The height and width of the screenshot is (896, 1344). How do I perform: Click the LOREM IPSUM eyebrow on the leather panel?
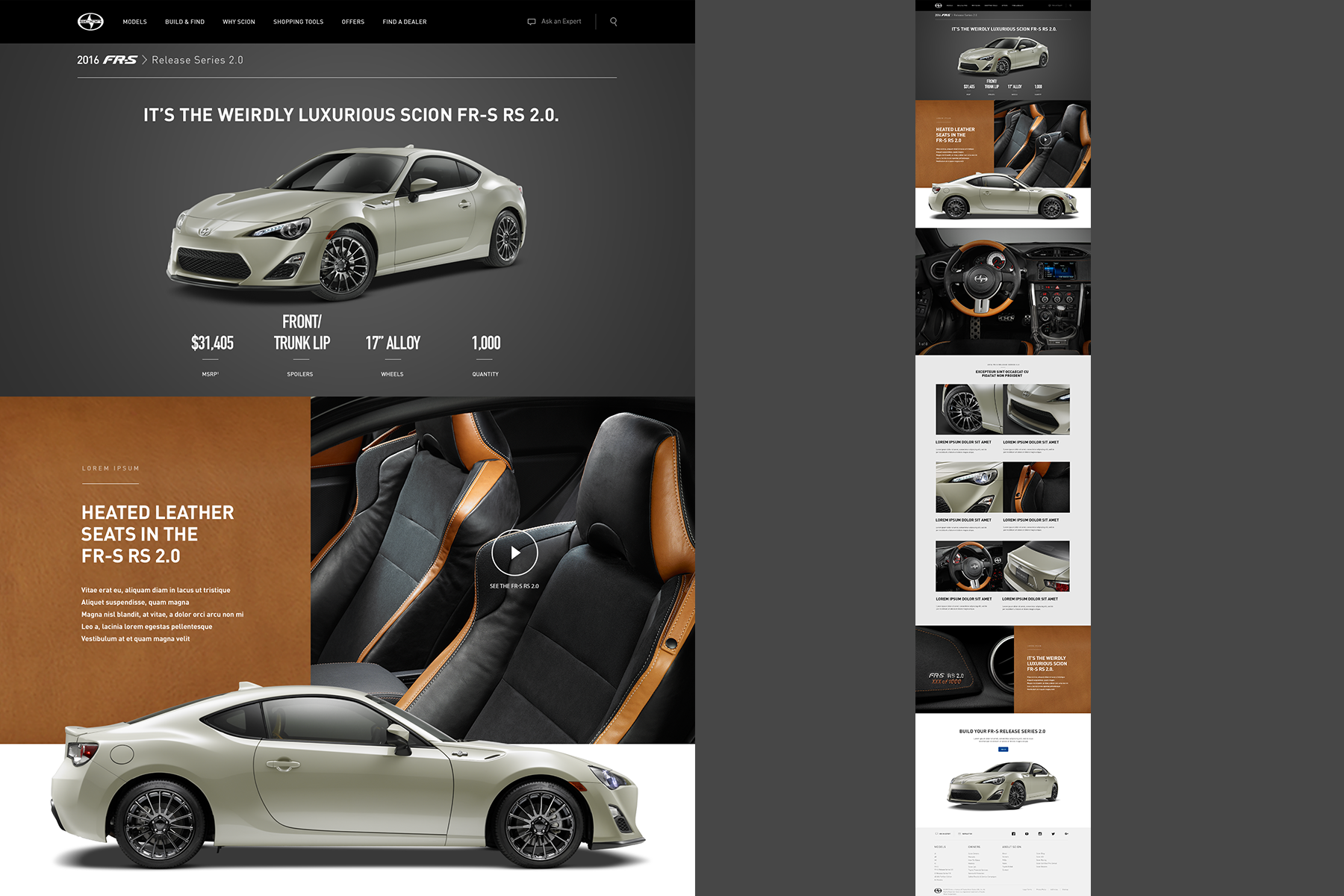tap(111, 468)
